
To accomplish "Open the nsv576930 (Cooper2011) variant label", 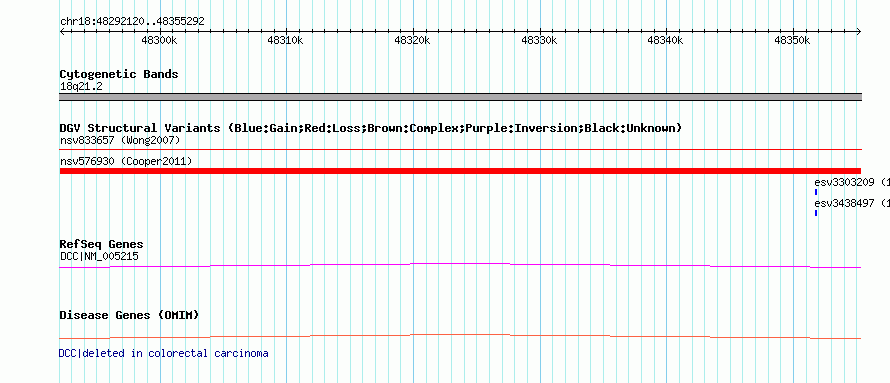I will [x=126, y=162].
